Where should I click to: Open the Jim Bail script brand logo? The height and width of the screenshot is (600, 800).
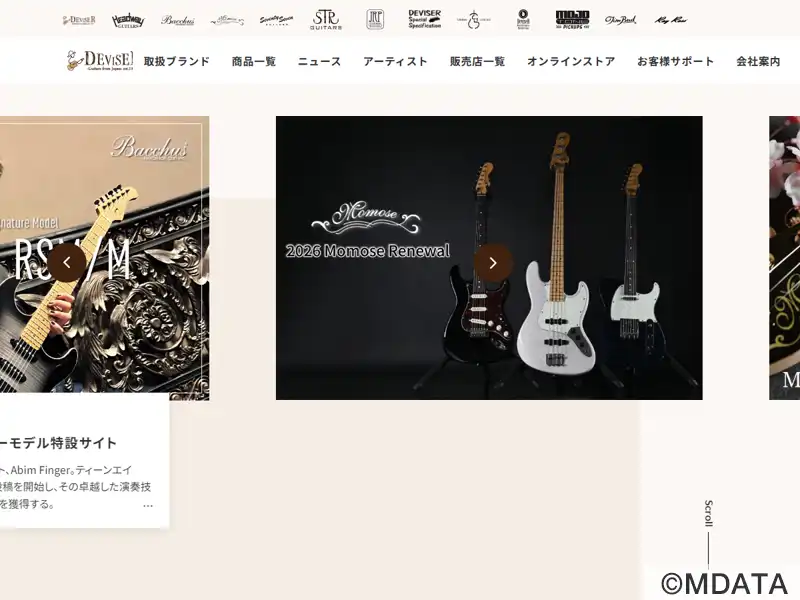[x=621, y=20]
